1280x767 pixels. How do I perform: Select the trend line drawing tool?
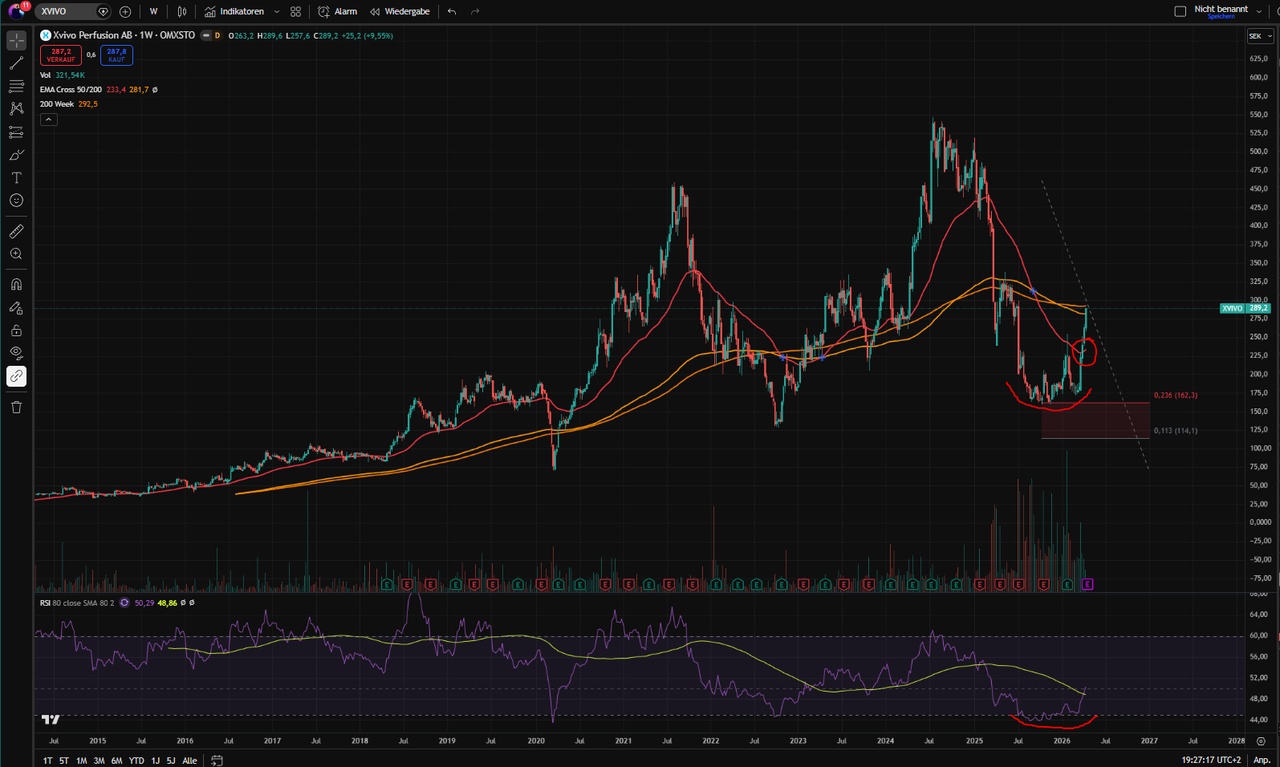pyautogui.click(x=16, y=63)
